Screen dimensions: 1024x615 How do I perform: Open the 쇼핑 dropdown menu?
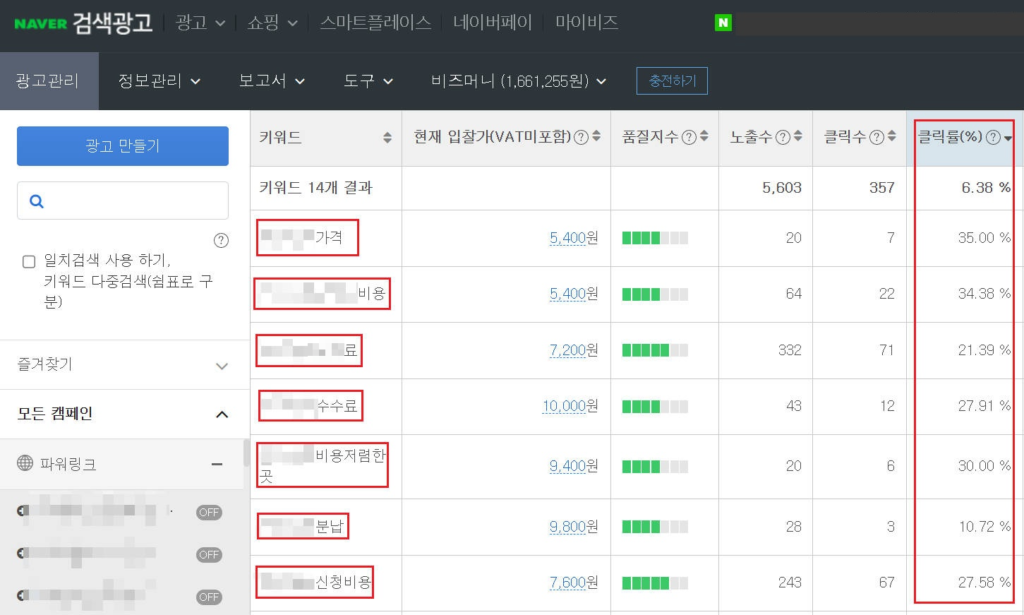coord(272,23)
